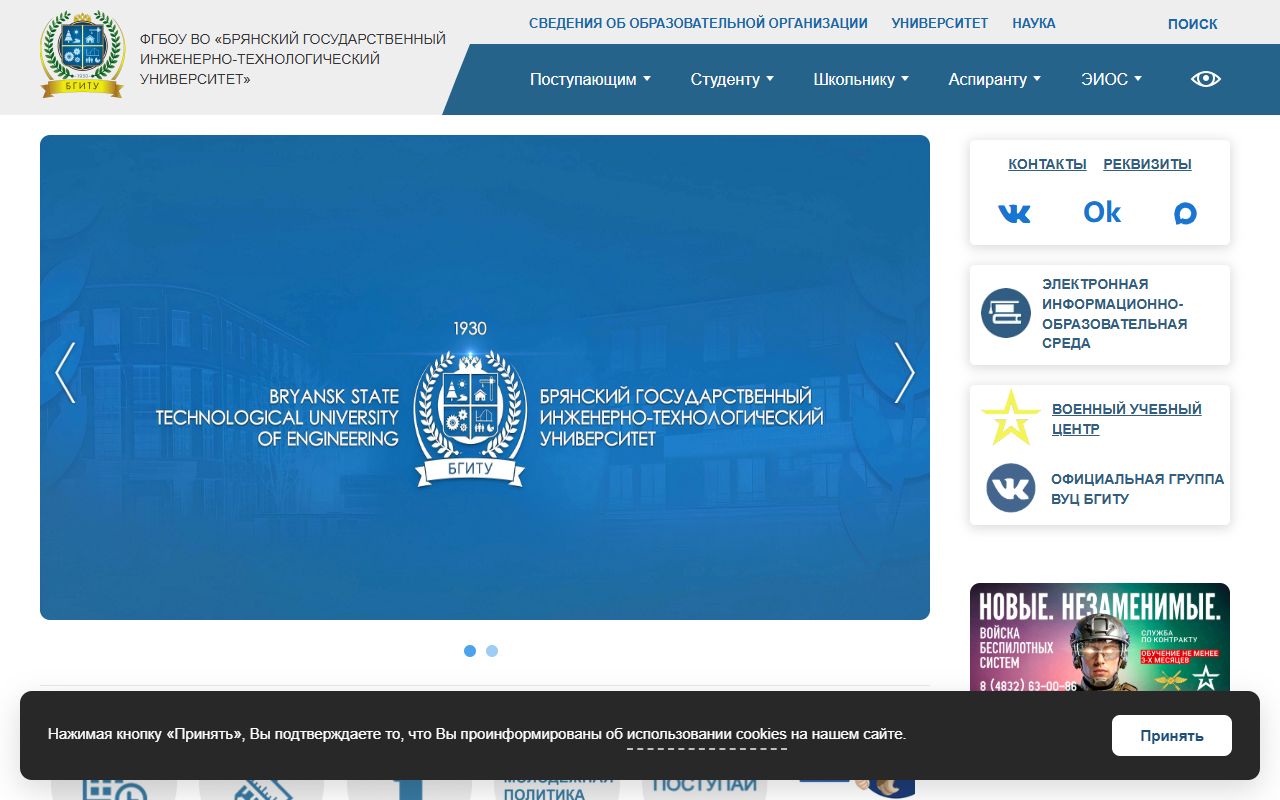
Task: Accept cookies with the Принять button
Action: [1172, 736]
